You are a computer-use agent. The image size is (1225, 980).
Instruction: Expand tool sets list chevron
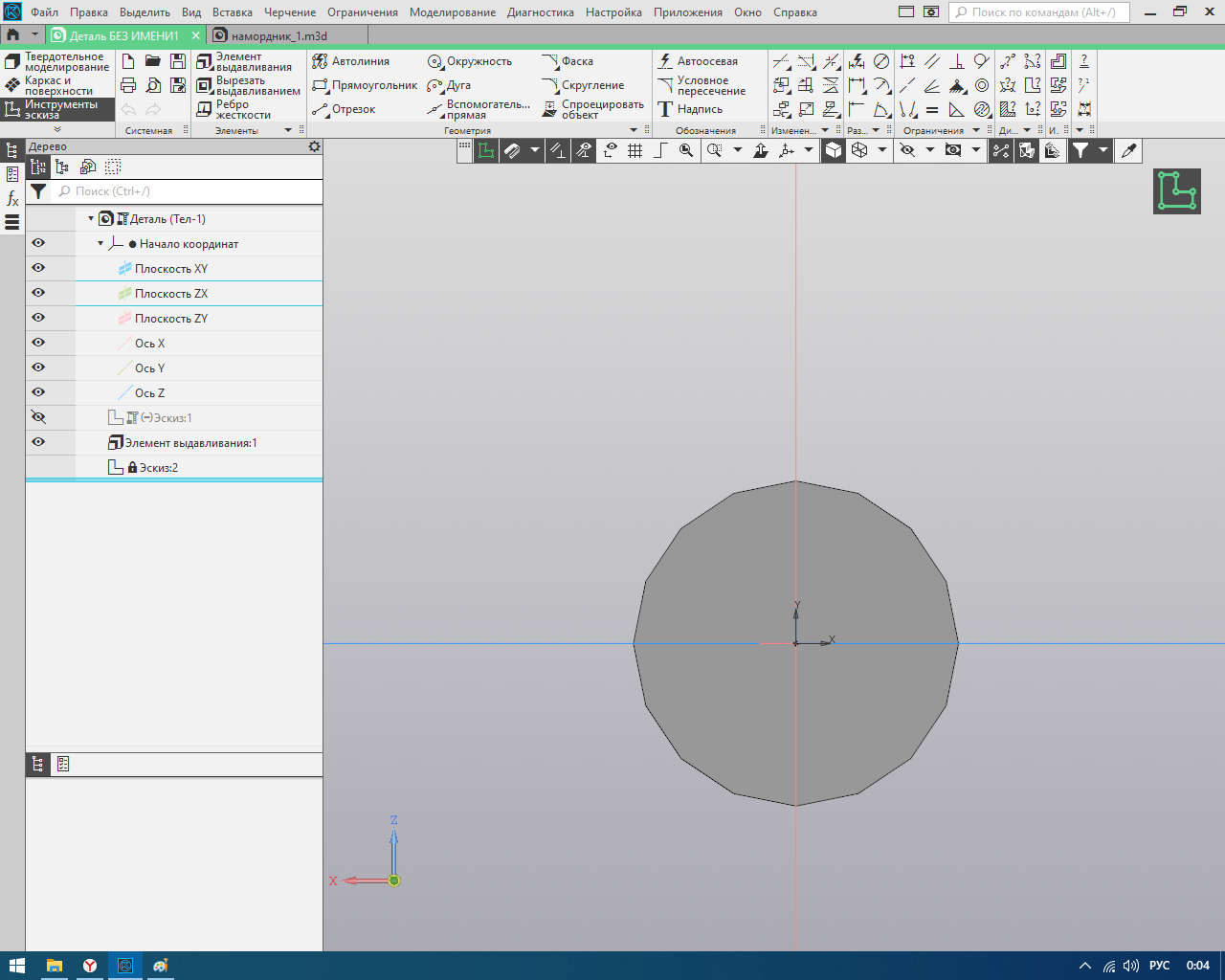[x=57, y=129]
